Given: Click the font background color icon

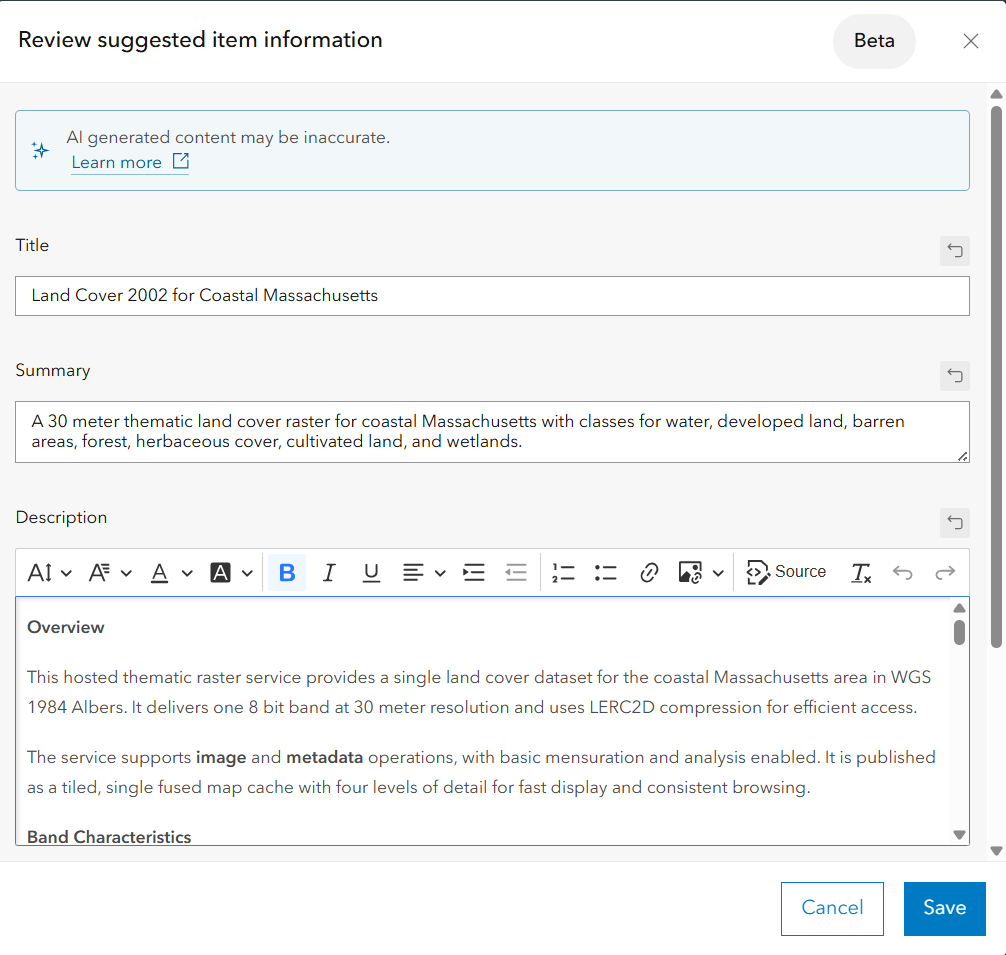Looking at the screenshot, I should coord(220,572).
